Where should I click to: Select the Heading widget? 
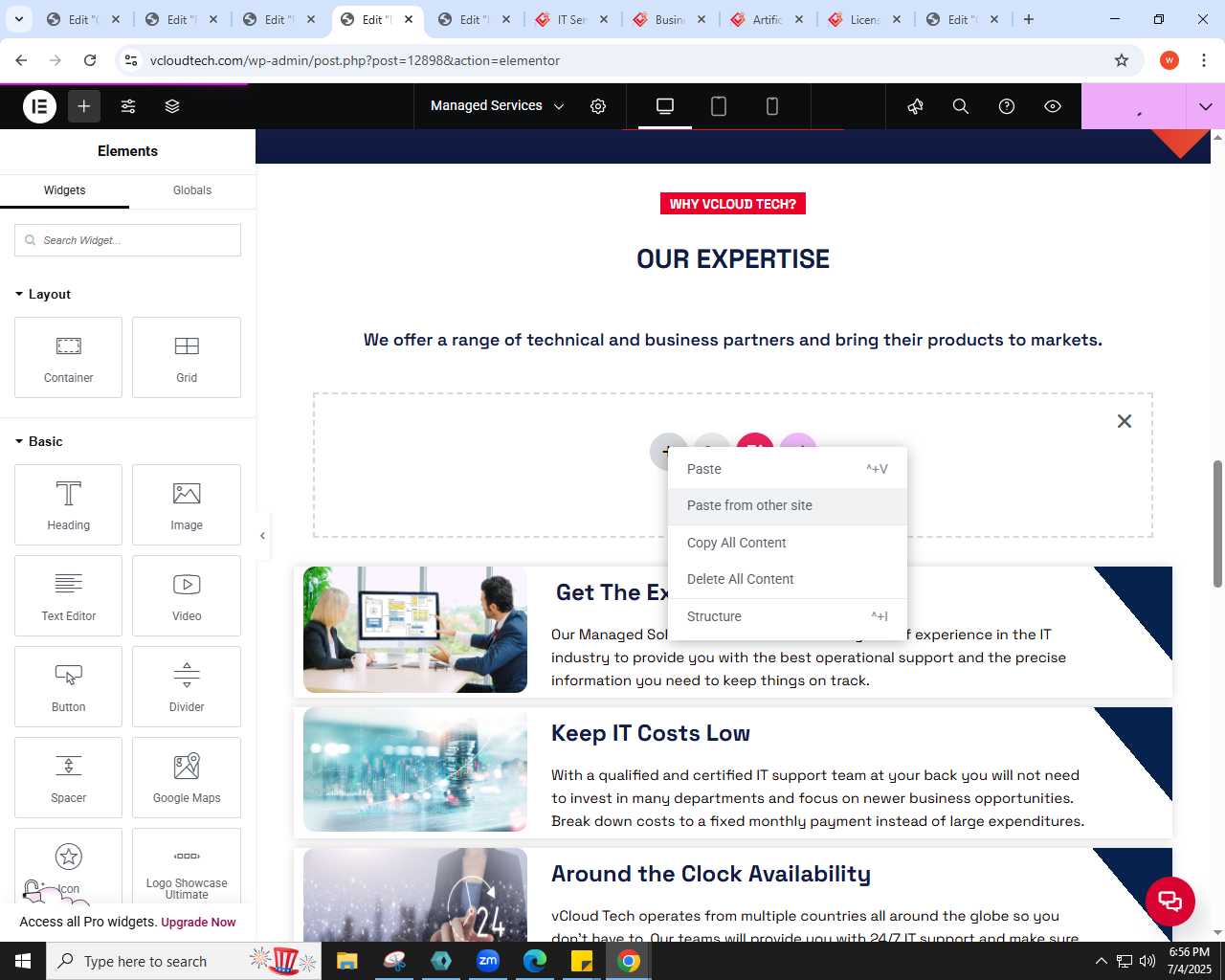pyautogui.click(x=69, y=504)
